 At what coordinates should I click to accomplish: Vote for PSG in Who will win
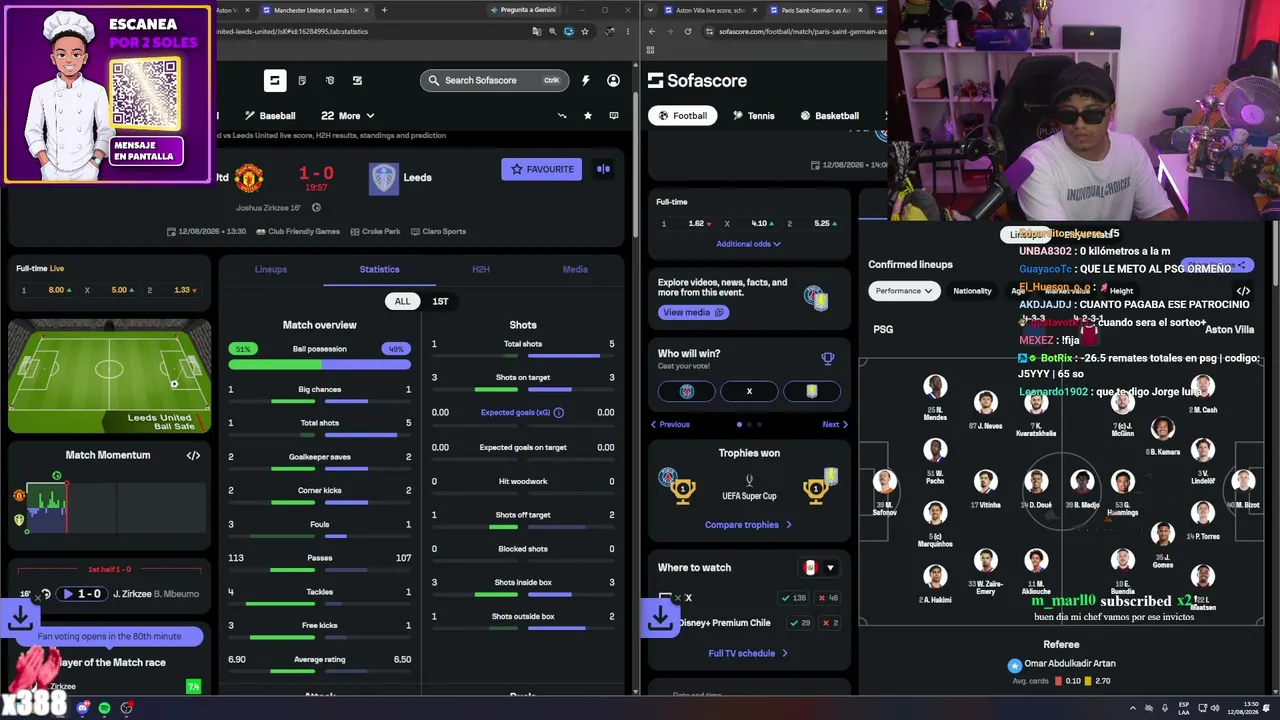click(x=687, y=391)
